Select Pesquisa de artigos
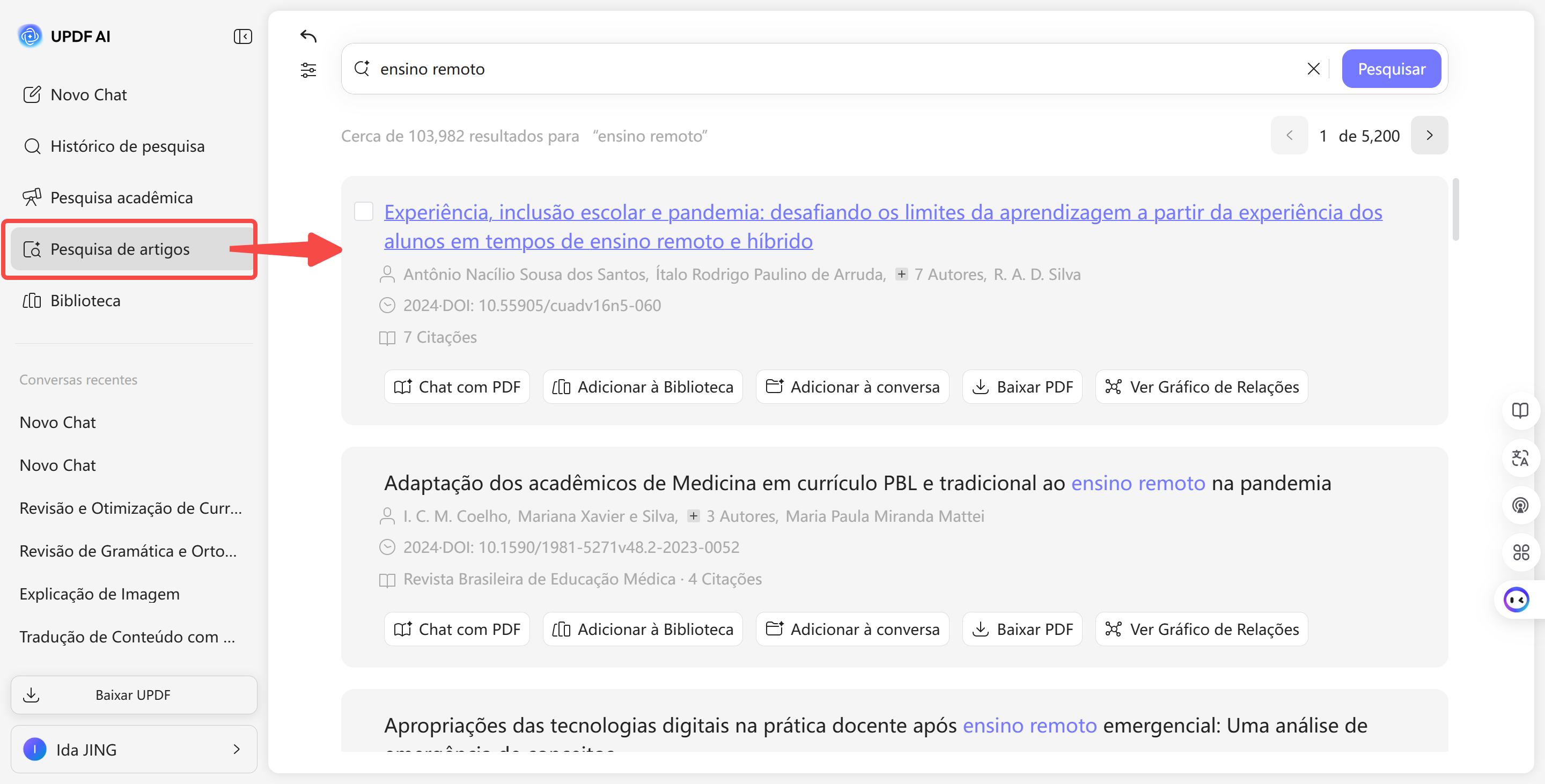 133,249
